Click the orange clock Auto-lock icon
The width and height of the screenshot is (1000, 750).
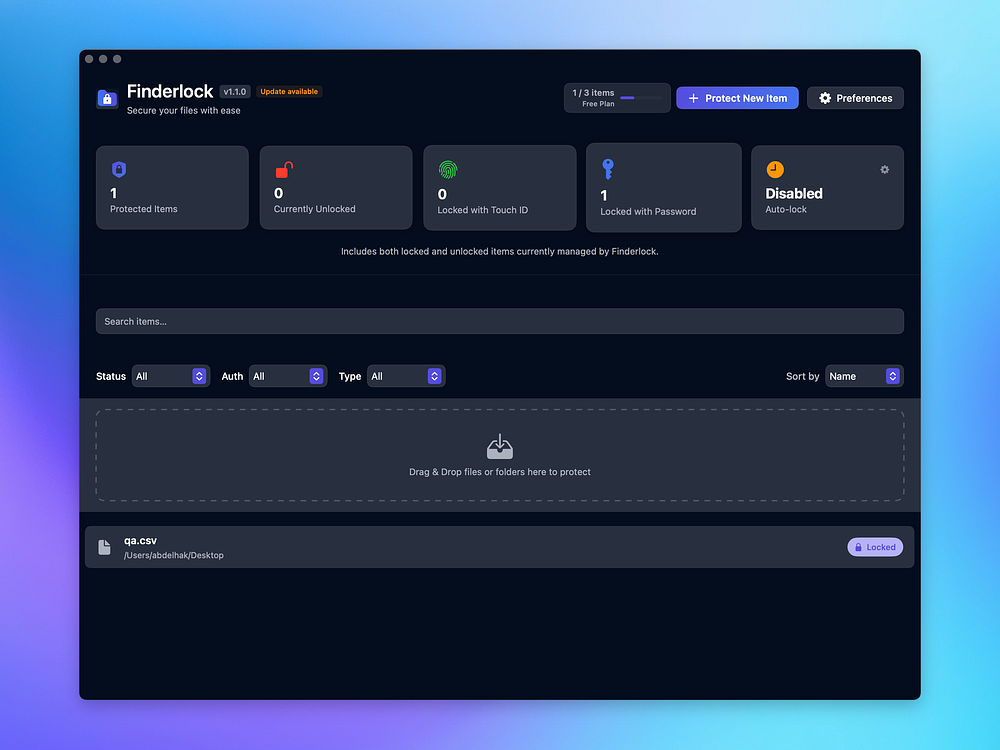pos(775,170)
